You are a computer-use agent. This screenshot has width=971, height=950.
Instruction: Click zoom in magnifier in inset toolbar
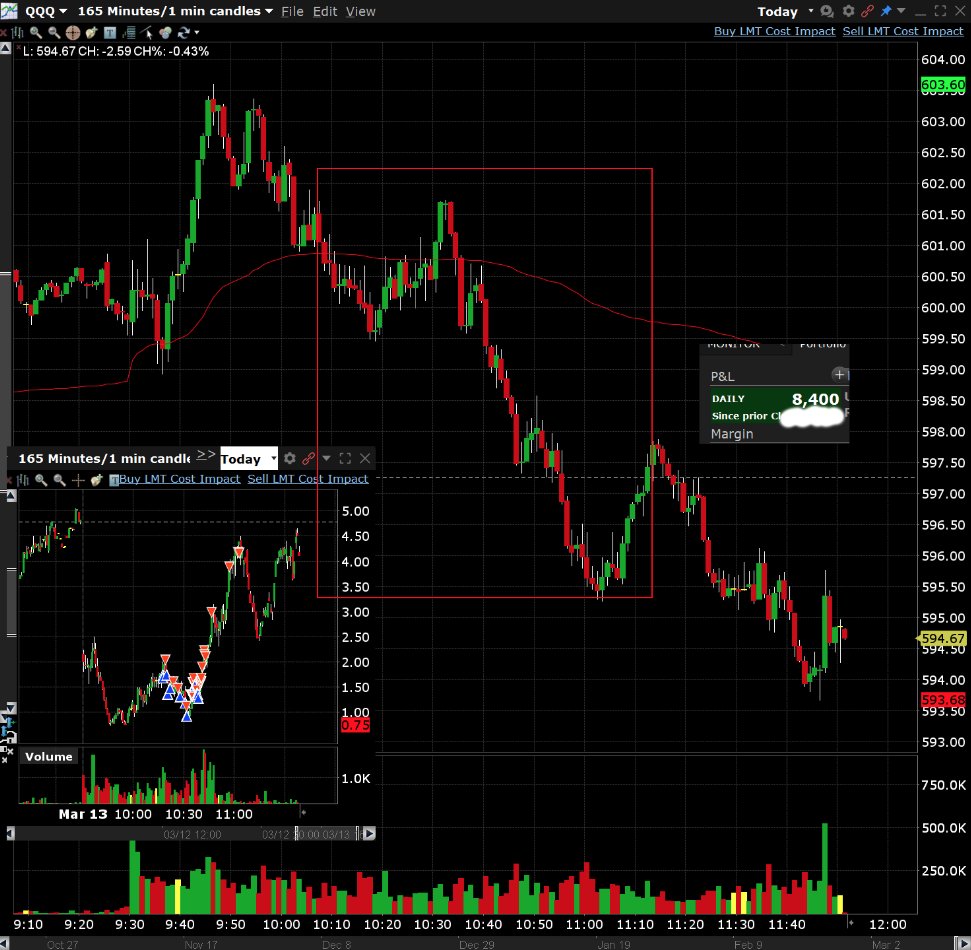(41, 480)
